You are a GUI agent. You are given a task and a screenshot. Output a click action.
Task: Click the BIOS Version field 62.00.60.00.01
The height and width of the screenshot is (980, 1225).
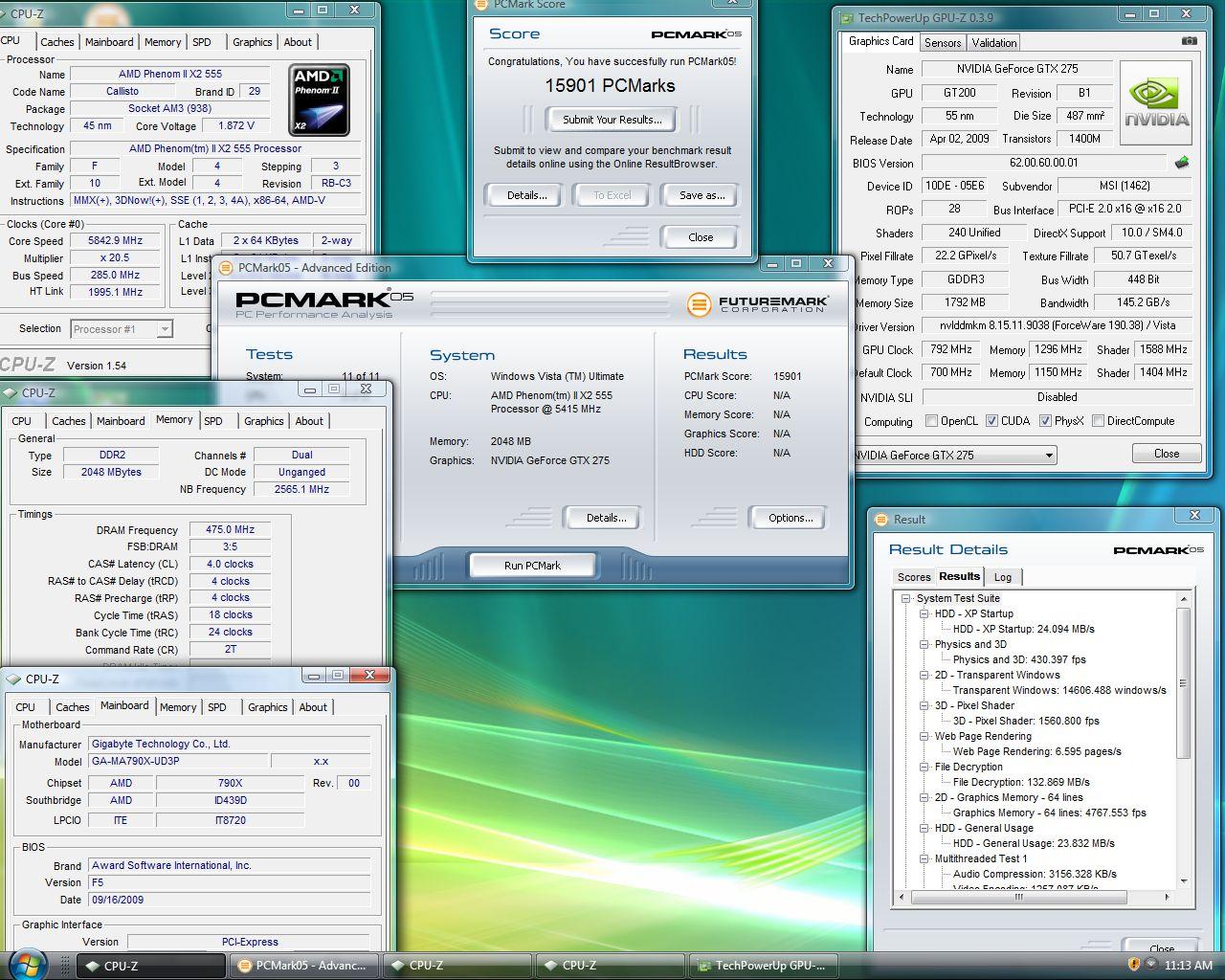(1043, 163)
